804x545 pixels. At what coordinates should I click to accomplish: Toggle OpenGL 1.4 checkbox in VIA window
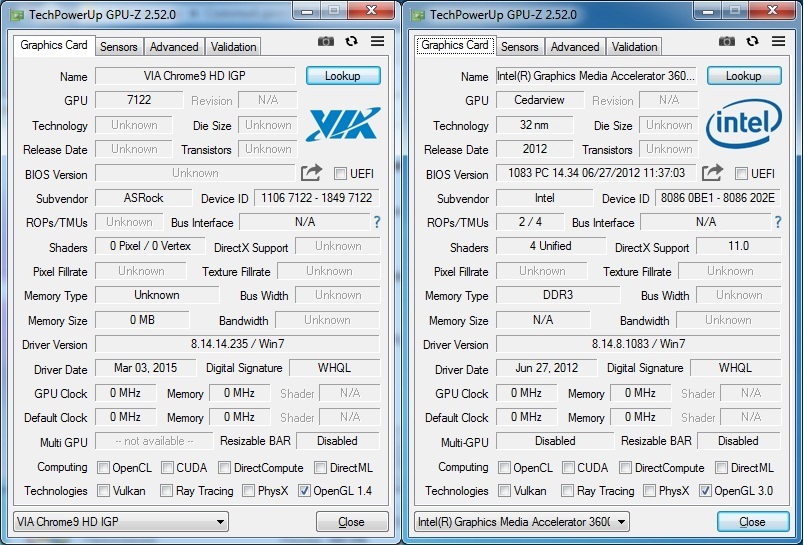click(x=304, y=491)
